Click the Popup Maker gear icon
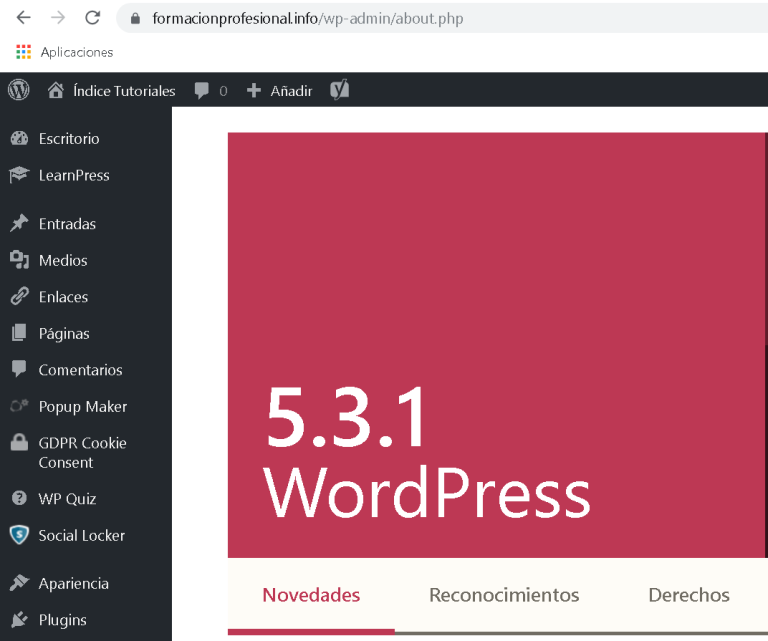Image resolution: width=768 pixels, height=641 pixels. click(x=19, y=406)
